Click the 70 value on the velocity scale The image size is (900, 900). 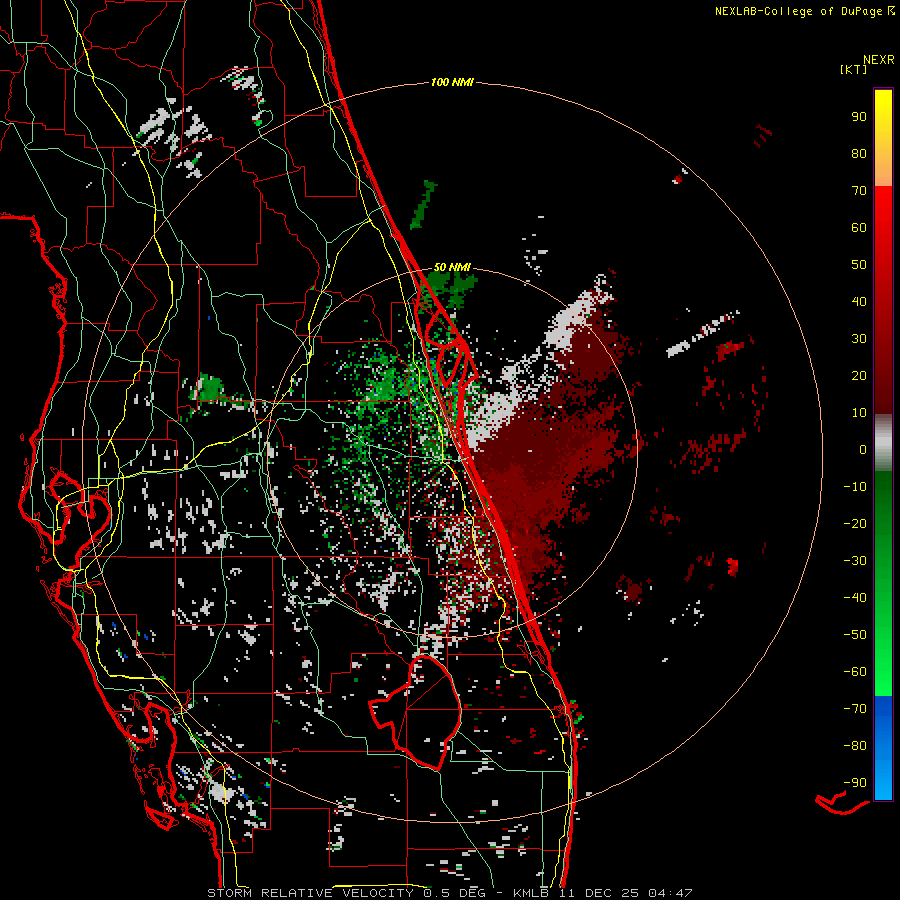859,191
